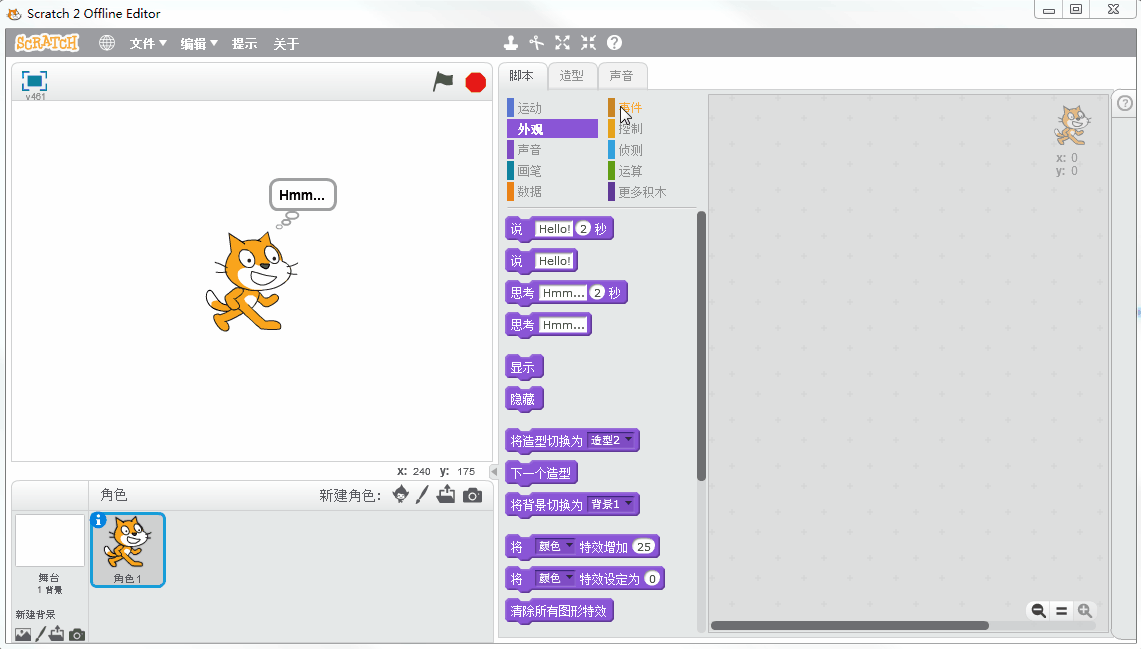Select the 数据 block category
This screenshot has height=649, width=1141.
[552, 191]
